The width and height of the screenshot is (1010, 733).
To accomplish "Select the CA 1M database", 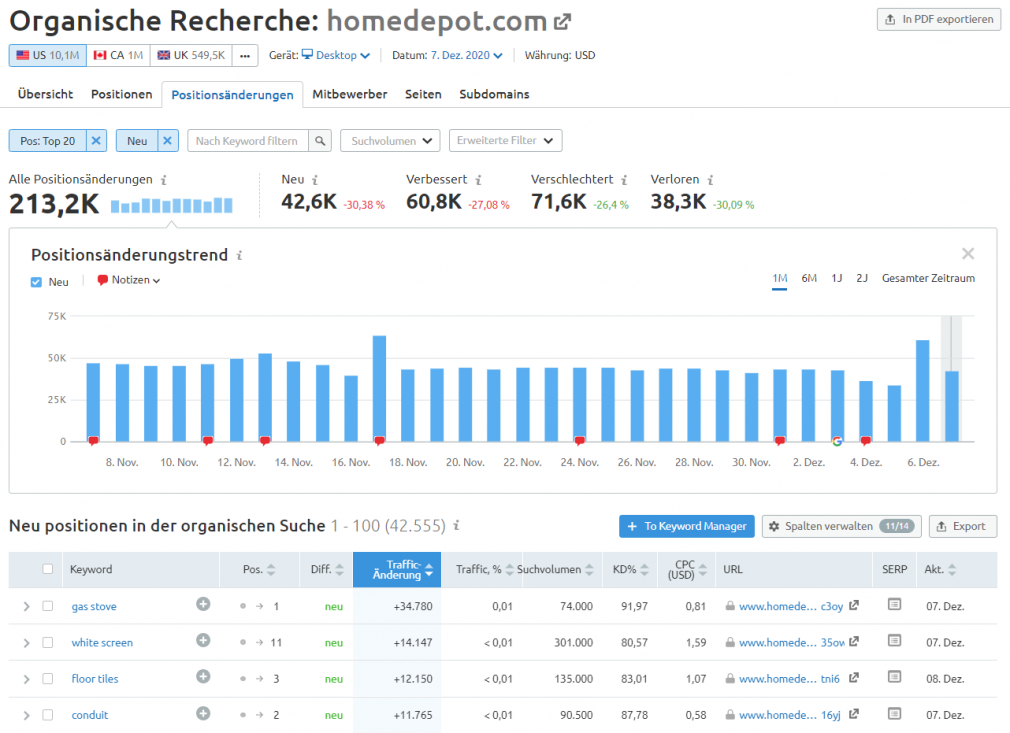I will pyautogui.click(x=118, y=55).
